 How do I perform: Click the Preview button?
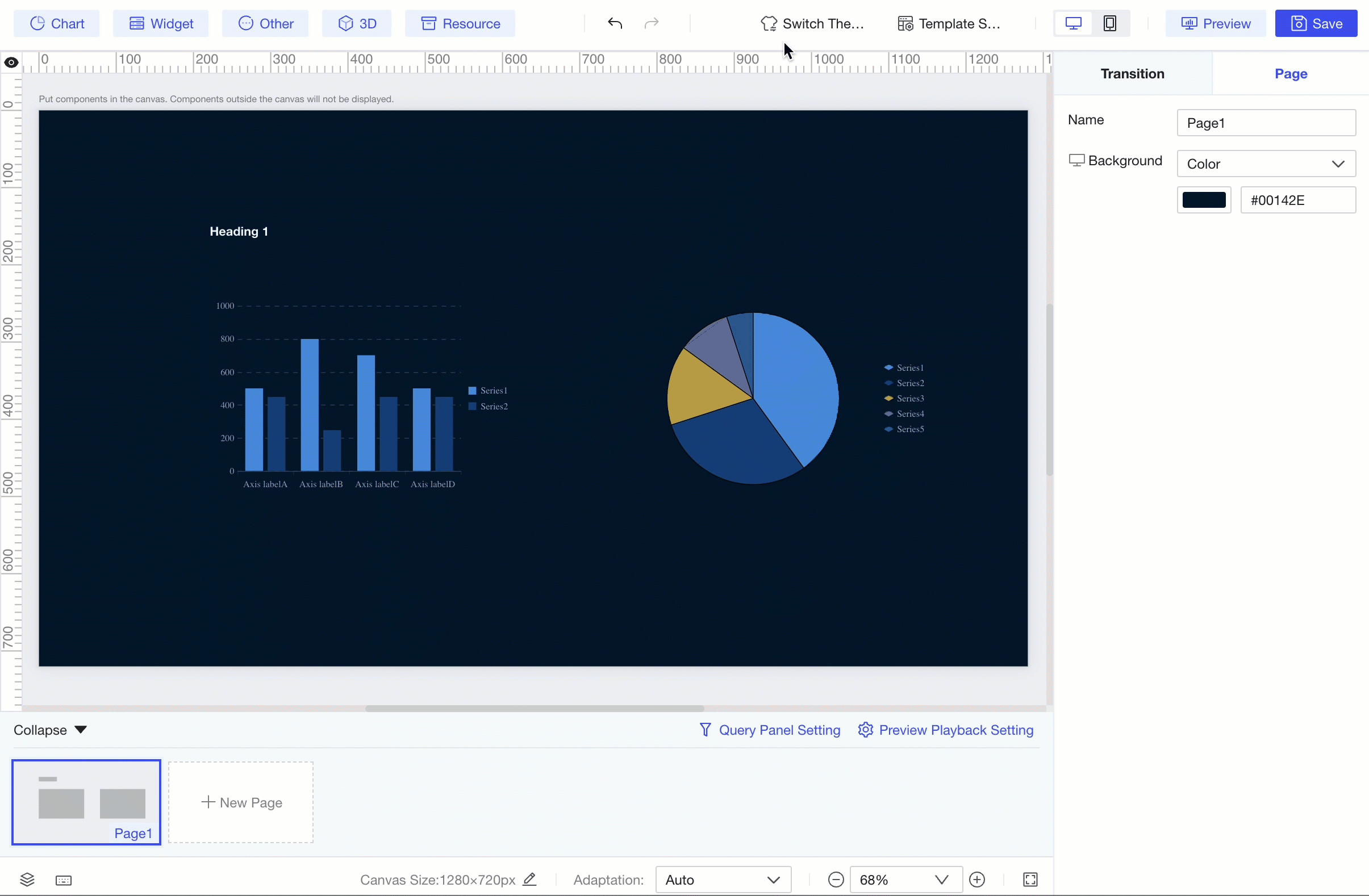1216,24
